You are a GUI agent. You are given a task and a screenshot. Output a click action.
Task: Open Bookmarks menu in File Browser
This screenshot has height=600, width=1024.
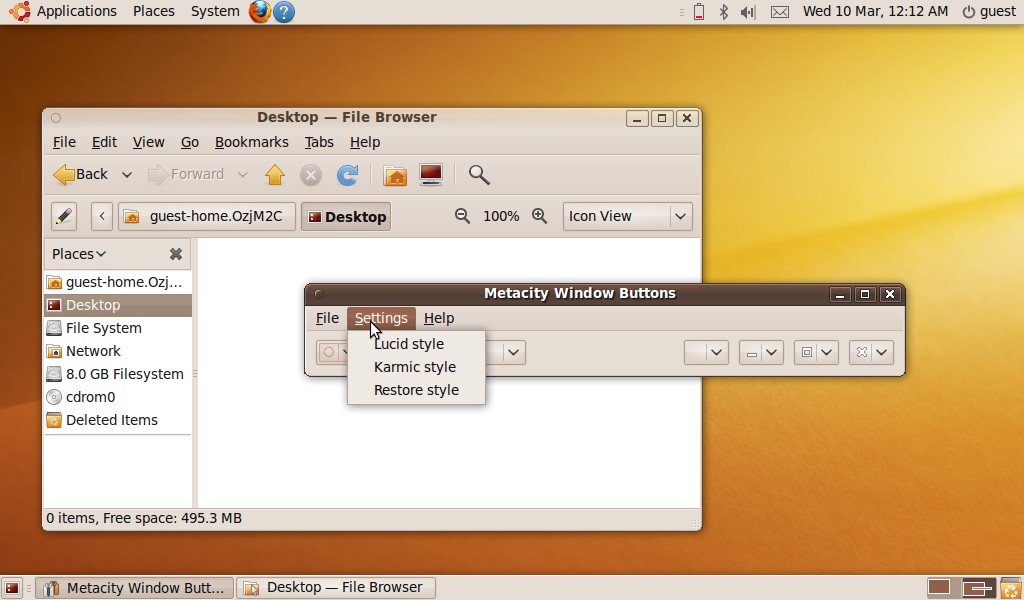pos(251,142)
